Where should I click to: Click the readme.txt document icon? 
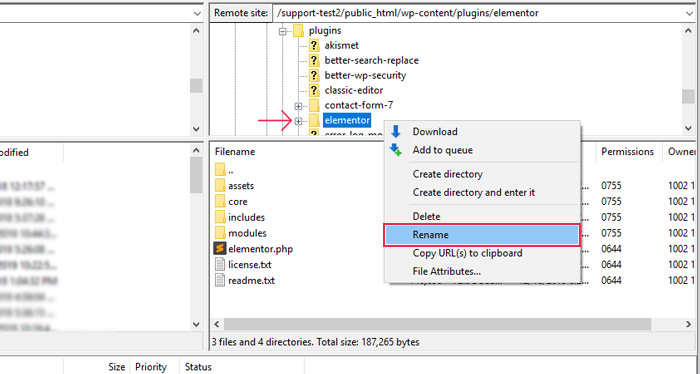pyautogui.click(x=220, y=280)
